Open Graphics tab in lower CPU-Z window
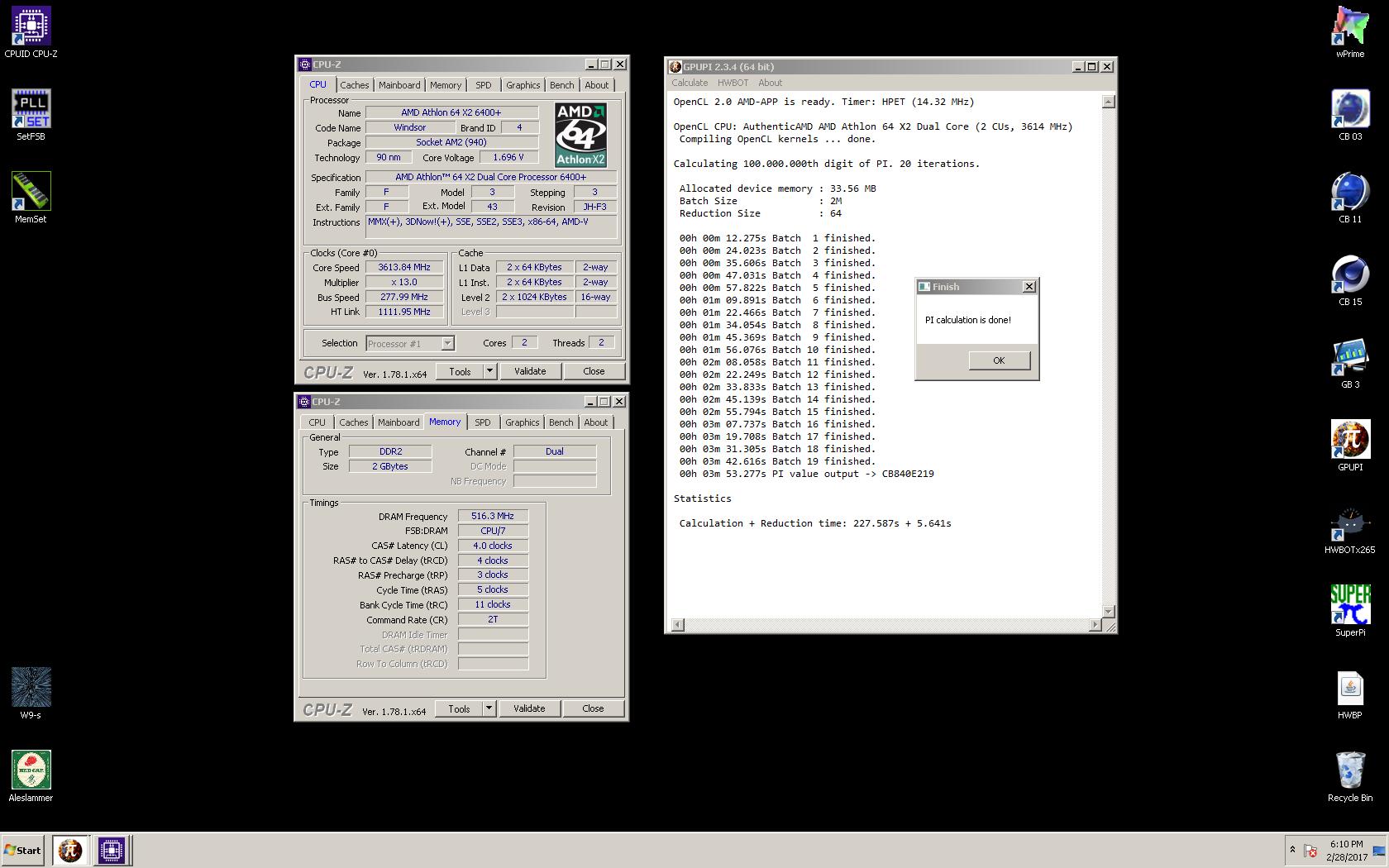This screenshot has width=1389, height=868. 523,422
